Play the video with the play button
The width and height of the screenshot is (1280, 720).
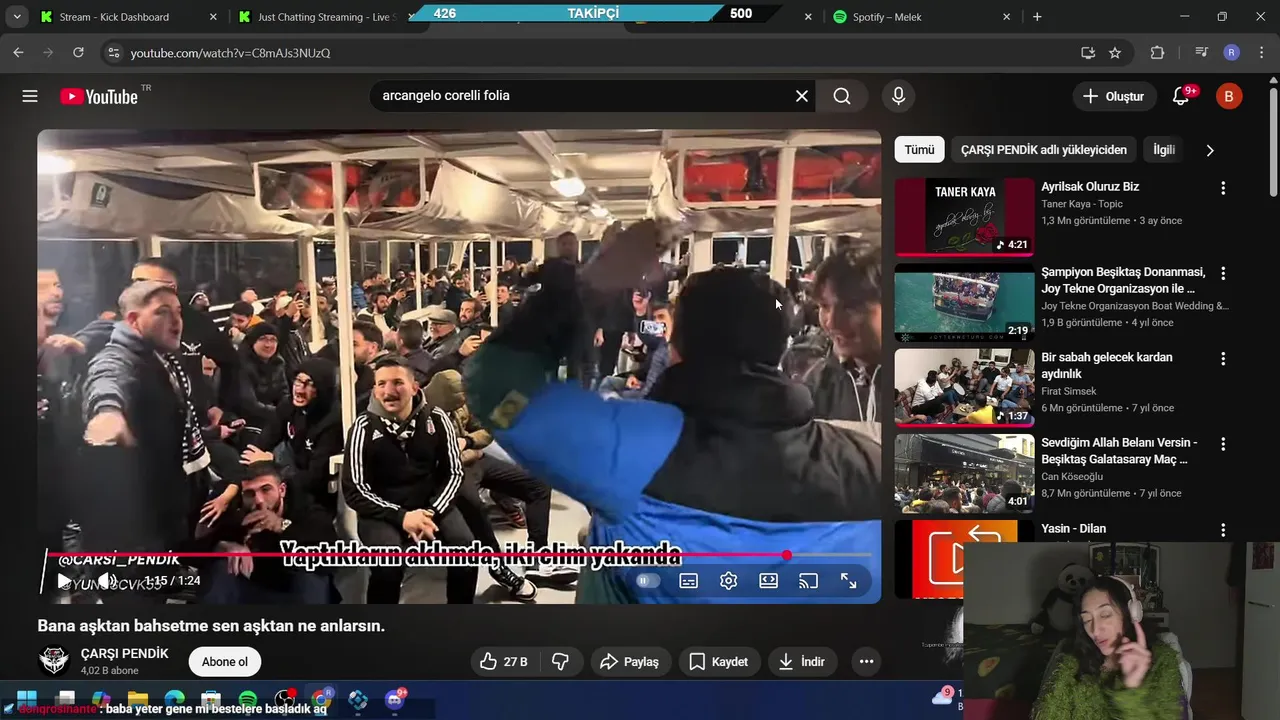tap(64, 581)
